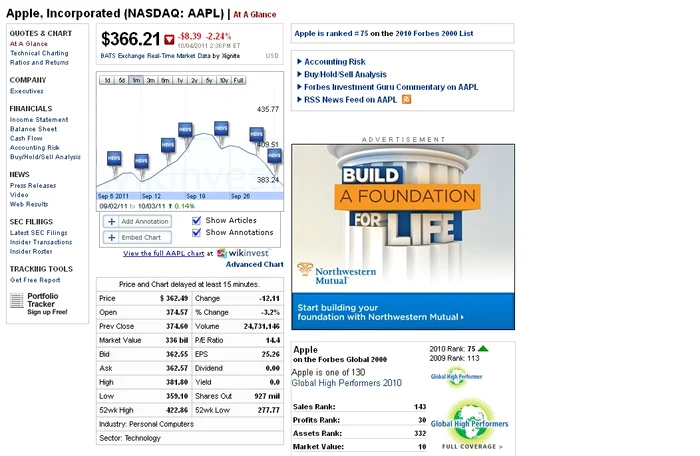This screenshot has width=700, height=456.
Task: Select the Full chart range tab
Action: tap(239, 80)
